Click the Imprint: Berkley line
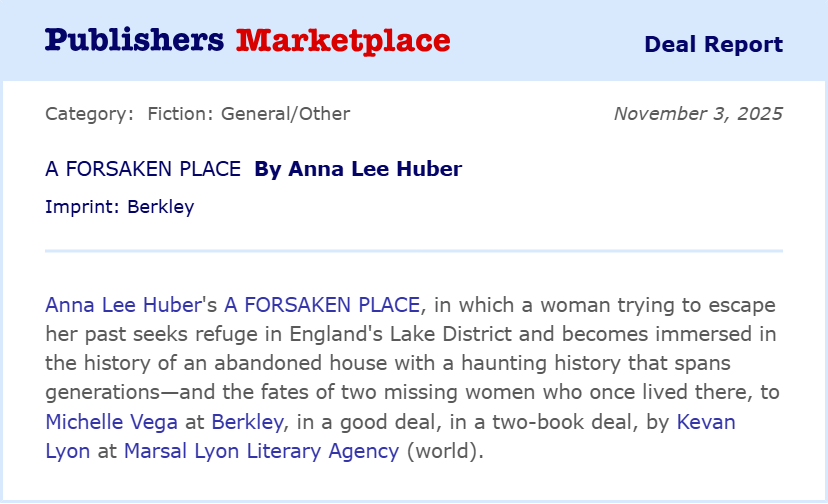 [x=119, y=207]
